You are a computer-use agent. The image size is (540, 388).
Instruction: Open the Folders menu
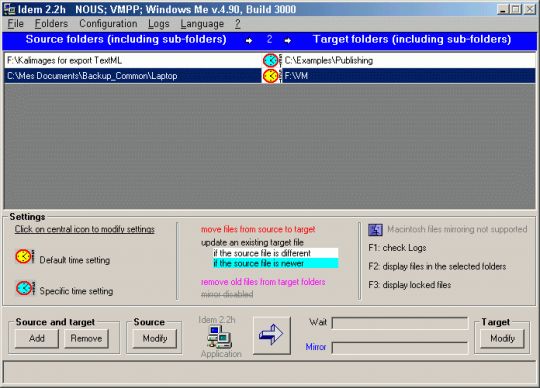(51, 24)
